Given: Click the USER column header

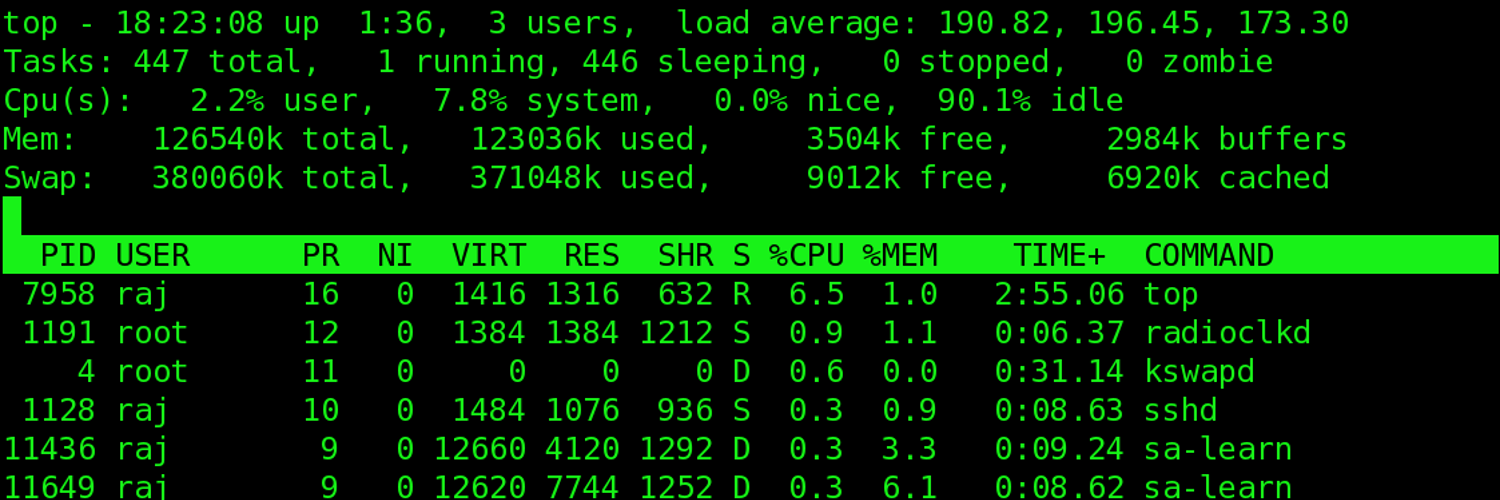Looking at the screenshot, I should 152,256.
